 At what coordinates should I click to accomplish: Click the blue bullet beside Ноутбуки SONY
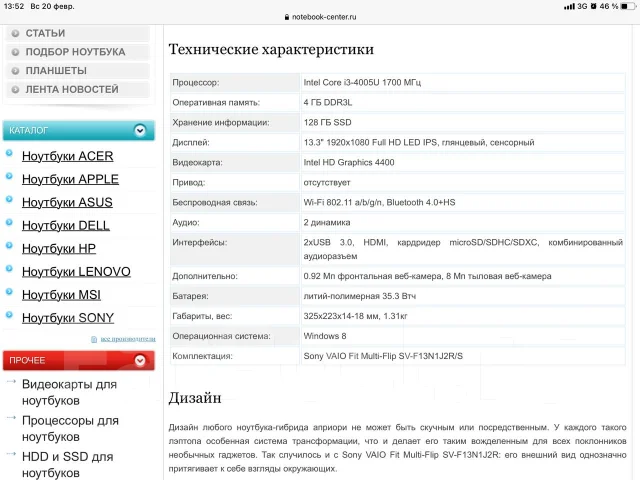9,315
